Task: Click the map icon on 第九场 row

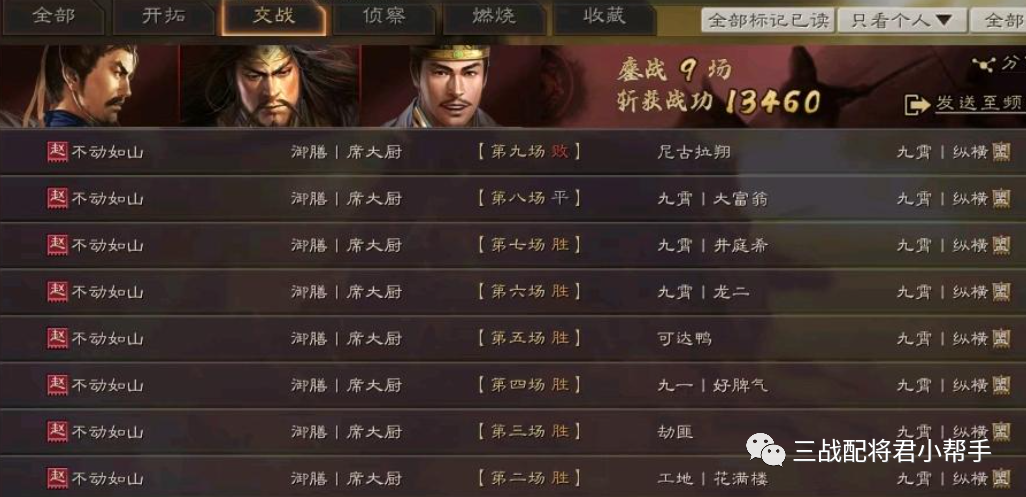Action: [1001, 152]
